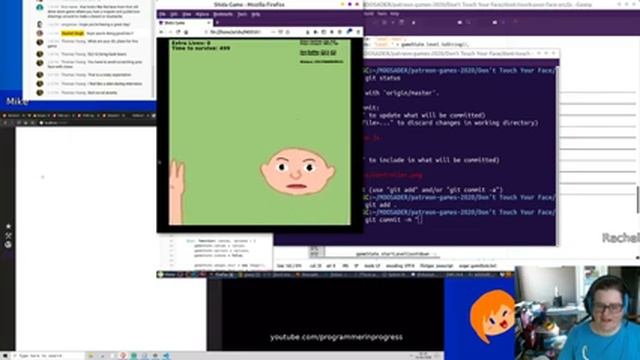The height and width of the screenshot is (360, 640).
Task: Click the Firefox entry in Linux taskbar
Action: point(223,275)
